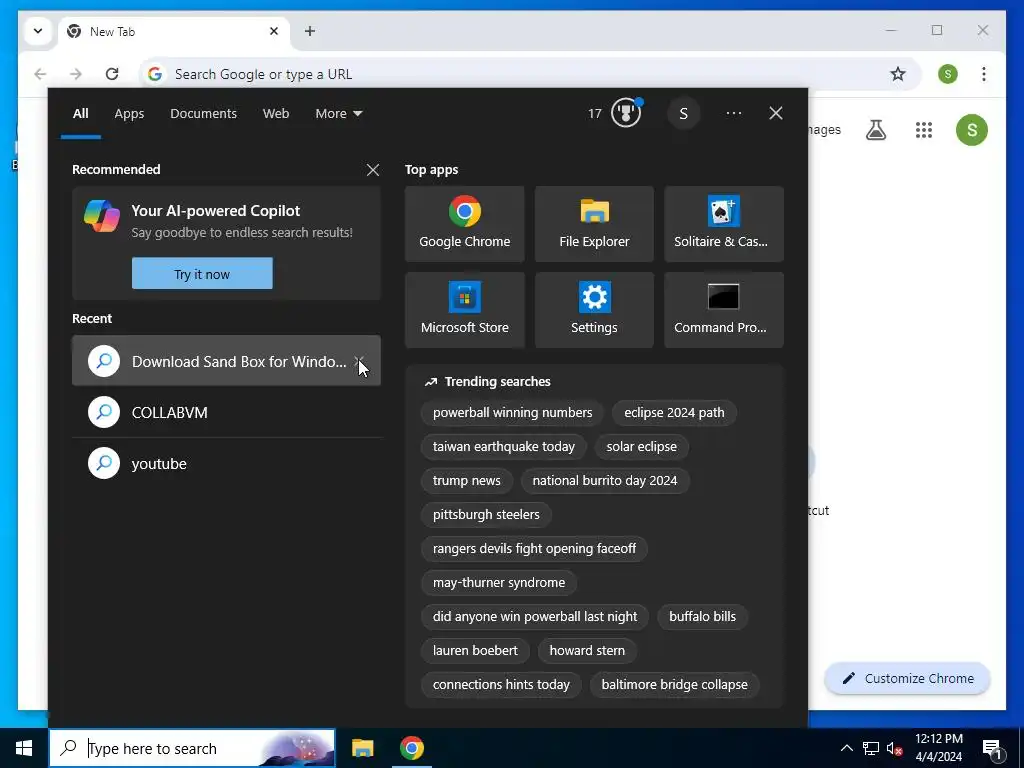Switch to the Web search tab
Viewport: 1024px width, 768px height.
pyautogui.click(x=276, y=114)
